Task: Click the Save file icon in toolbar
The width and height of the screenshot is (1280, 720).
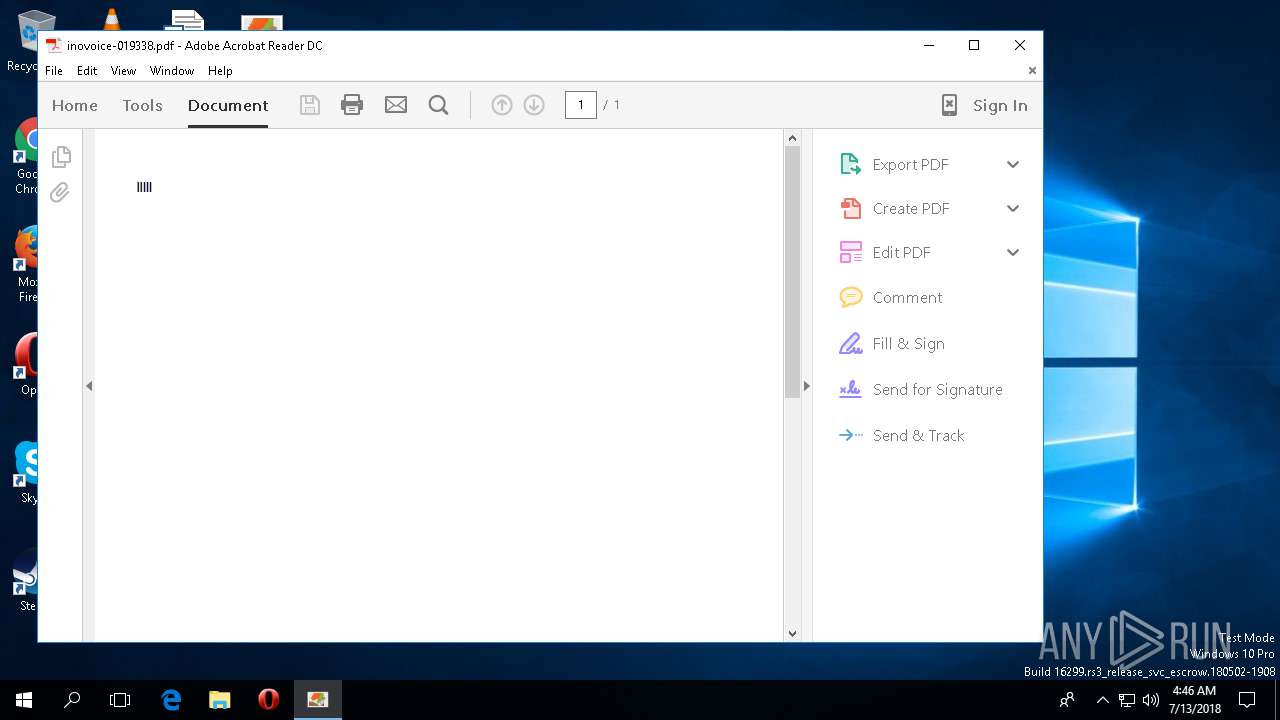Action: 310,105
